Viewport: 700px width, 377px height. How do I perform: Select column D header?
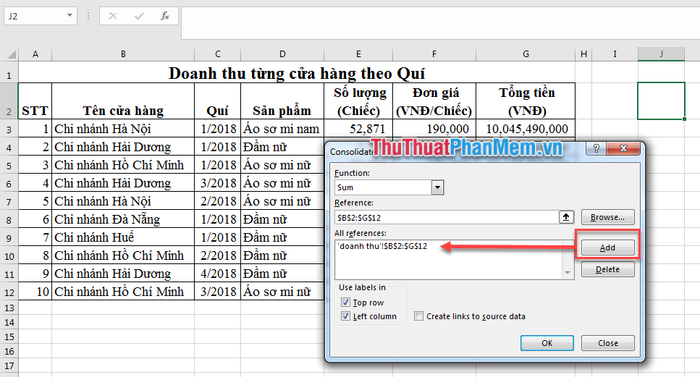[282, 54]
